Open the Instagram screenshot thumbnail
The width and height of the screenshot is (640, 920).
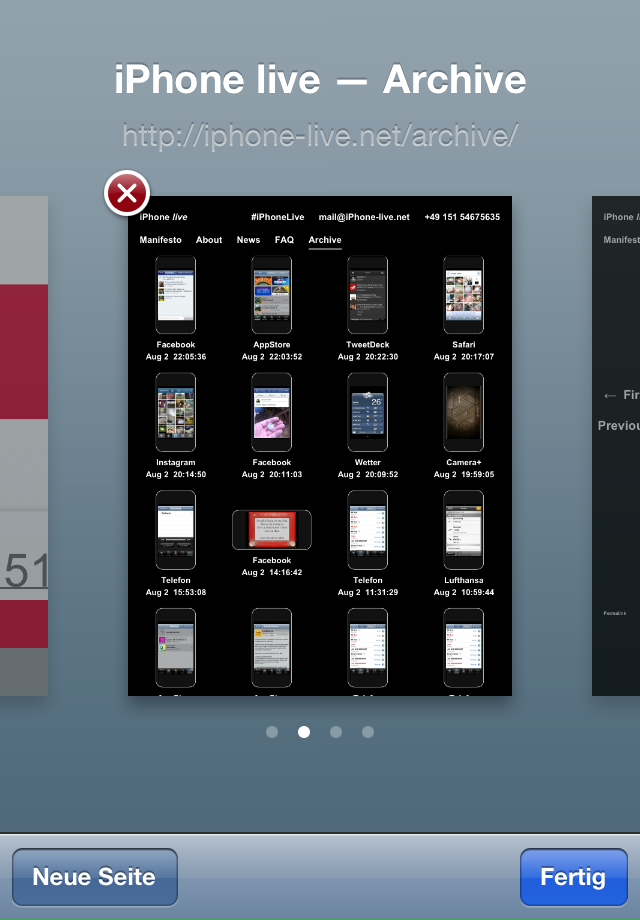pos(175,412)
